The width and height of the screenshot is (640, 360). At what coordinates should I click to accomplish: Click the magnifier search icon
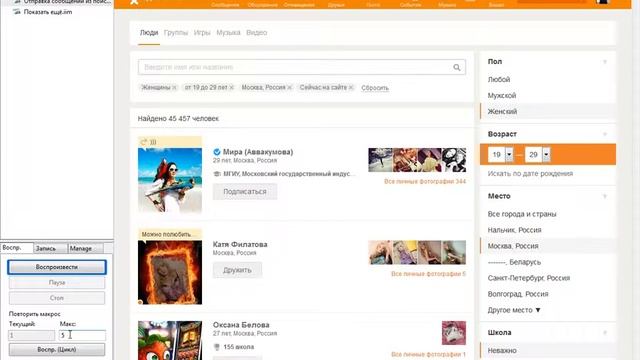tap(457, 67)
